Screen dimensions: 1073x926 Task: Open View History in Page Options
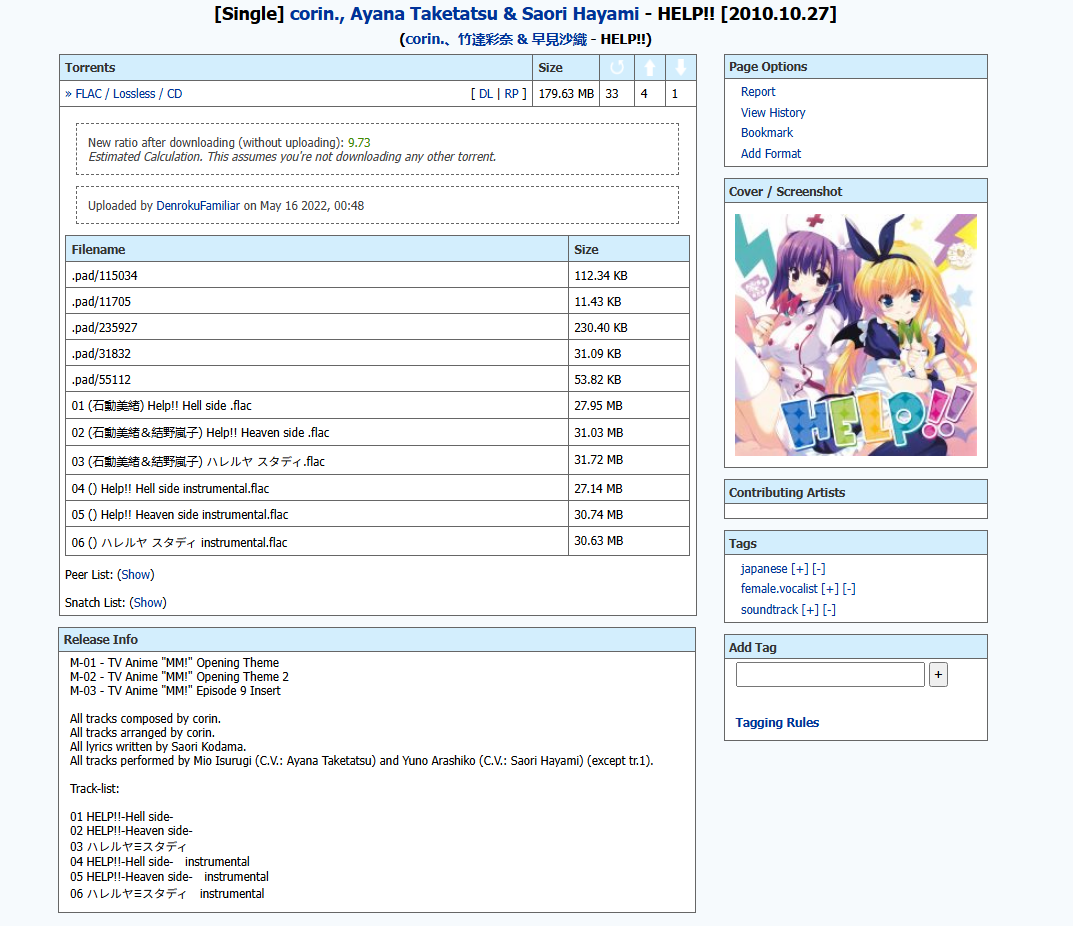773,112
